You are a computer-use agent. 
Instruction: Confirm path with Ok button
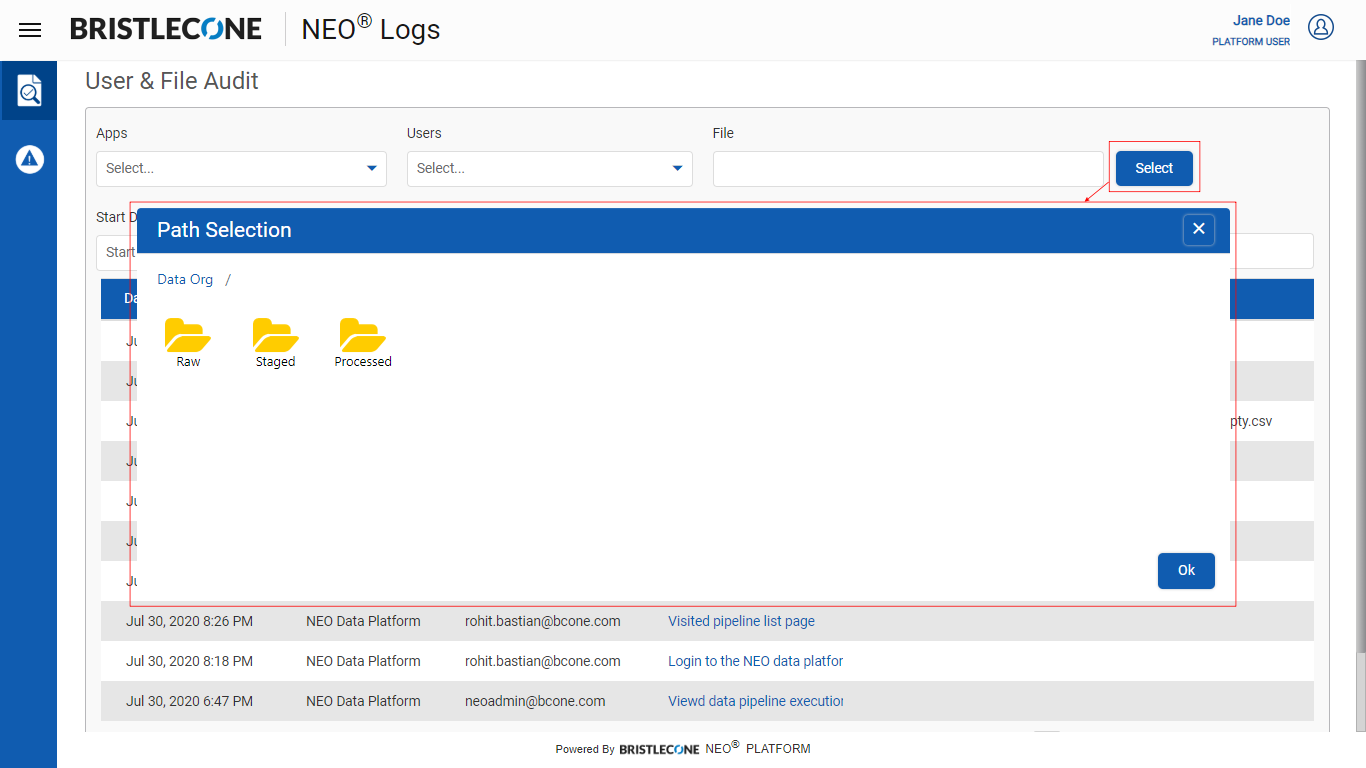(x=1186, y=571)
